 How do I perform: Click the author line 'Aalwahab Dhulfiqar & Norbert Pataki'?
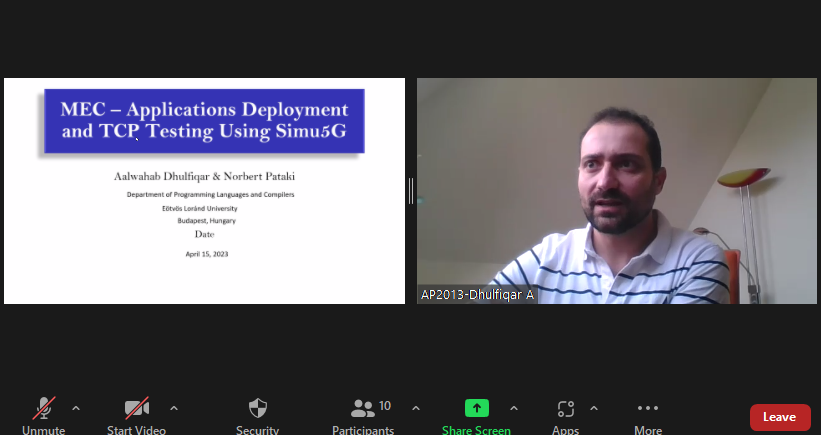click(204, 176)
